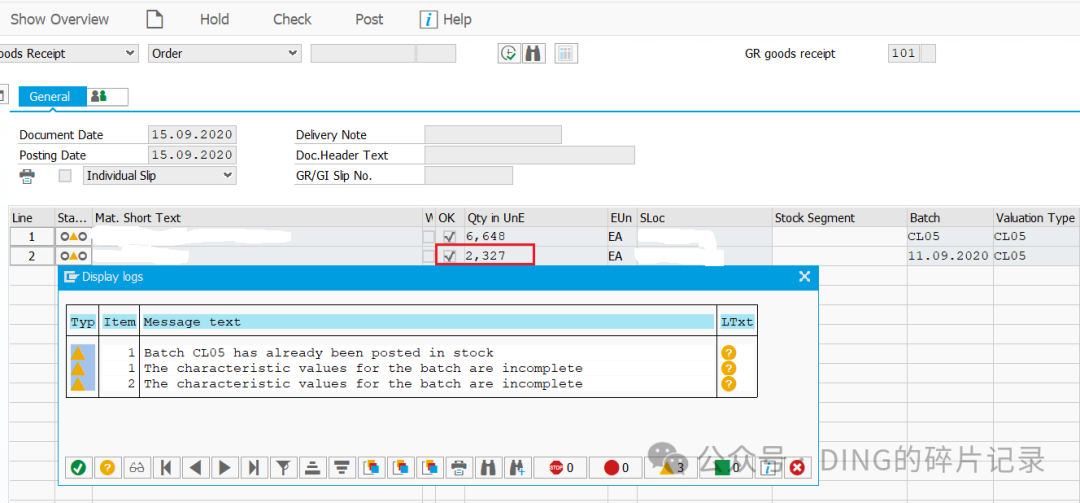Toggle the W checkbox on line 1
This screenshot has height=503, width=1080.
tap(428, 236)
